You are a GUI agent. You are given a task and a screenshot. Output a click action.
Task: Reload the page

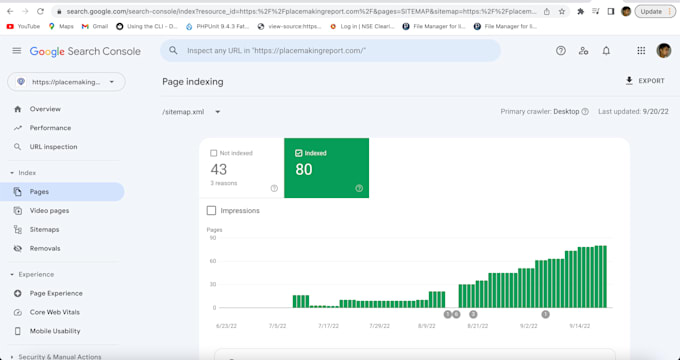point(40,12)
